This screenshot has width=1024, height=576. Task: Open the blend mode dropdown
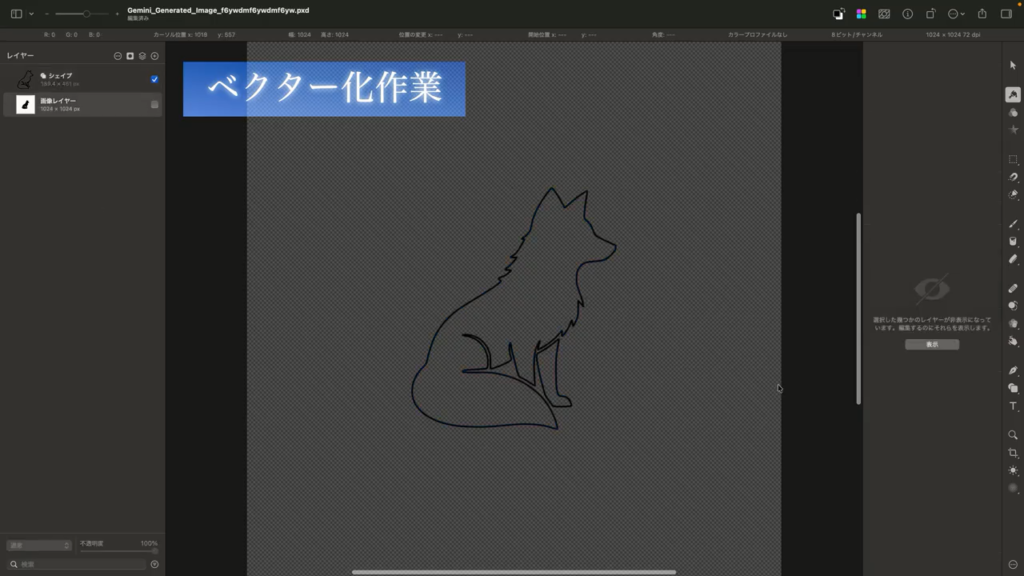point(39,546)
